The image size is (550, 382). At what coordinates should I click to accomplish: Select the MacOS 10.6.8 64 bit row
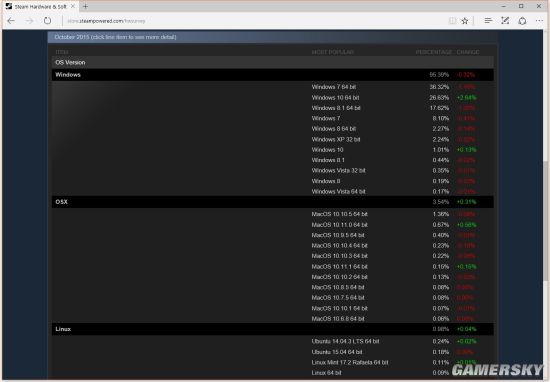click(x=273, y=319)
